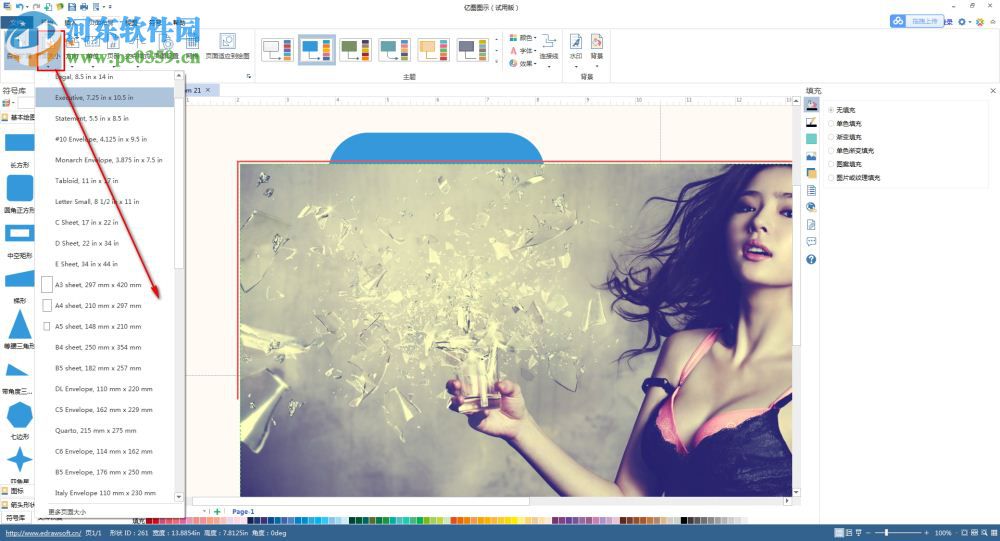Image resolution: width=1000 pixels, height=541 pixels.
Task: Select the isosceles triangle shape
Action: point(20,324)
